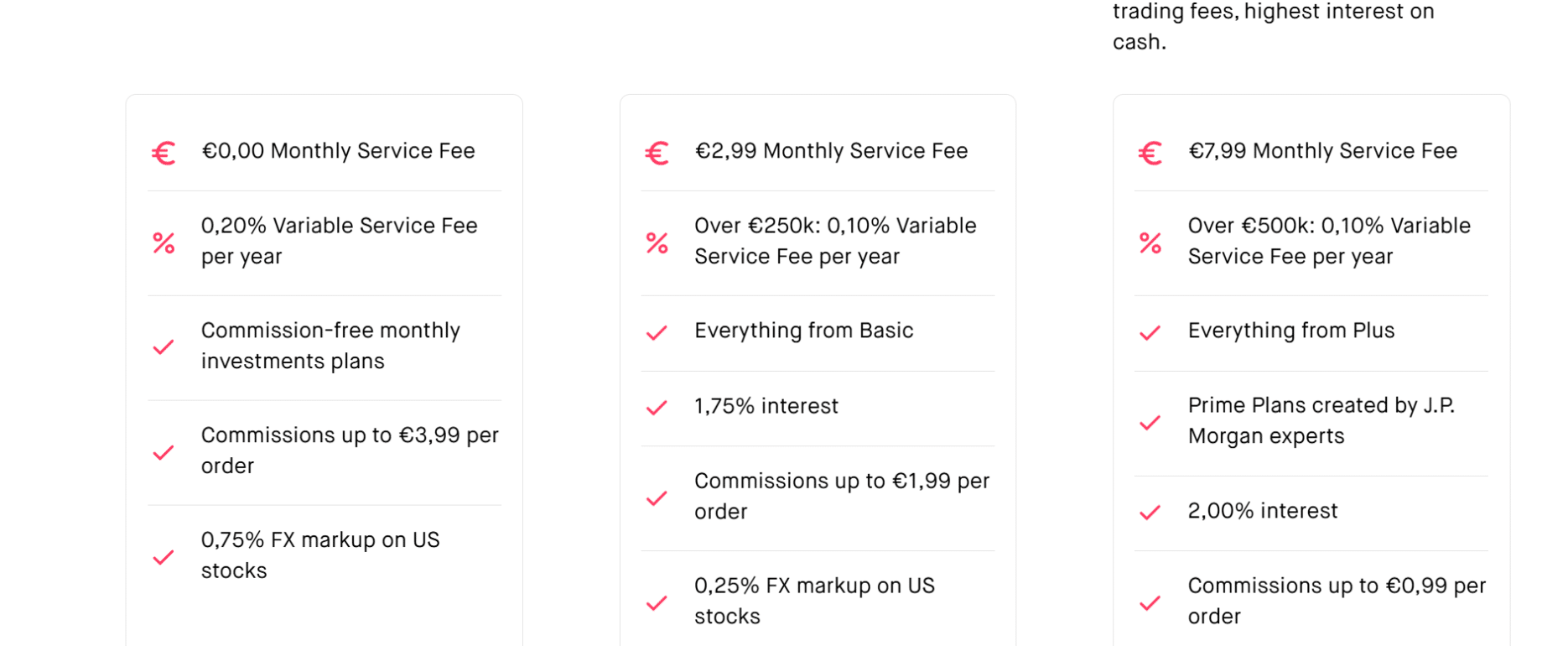The image size is (1568, 646).
Task: Click percent icon next to Over €500k fee
Action: pyautogui.click(x=1150, y=243)
